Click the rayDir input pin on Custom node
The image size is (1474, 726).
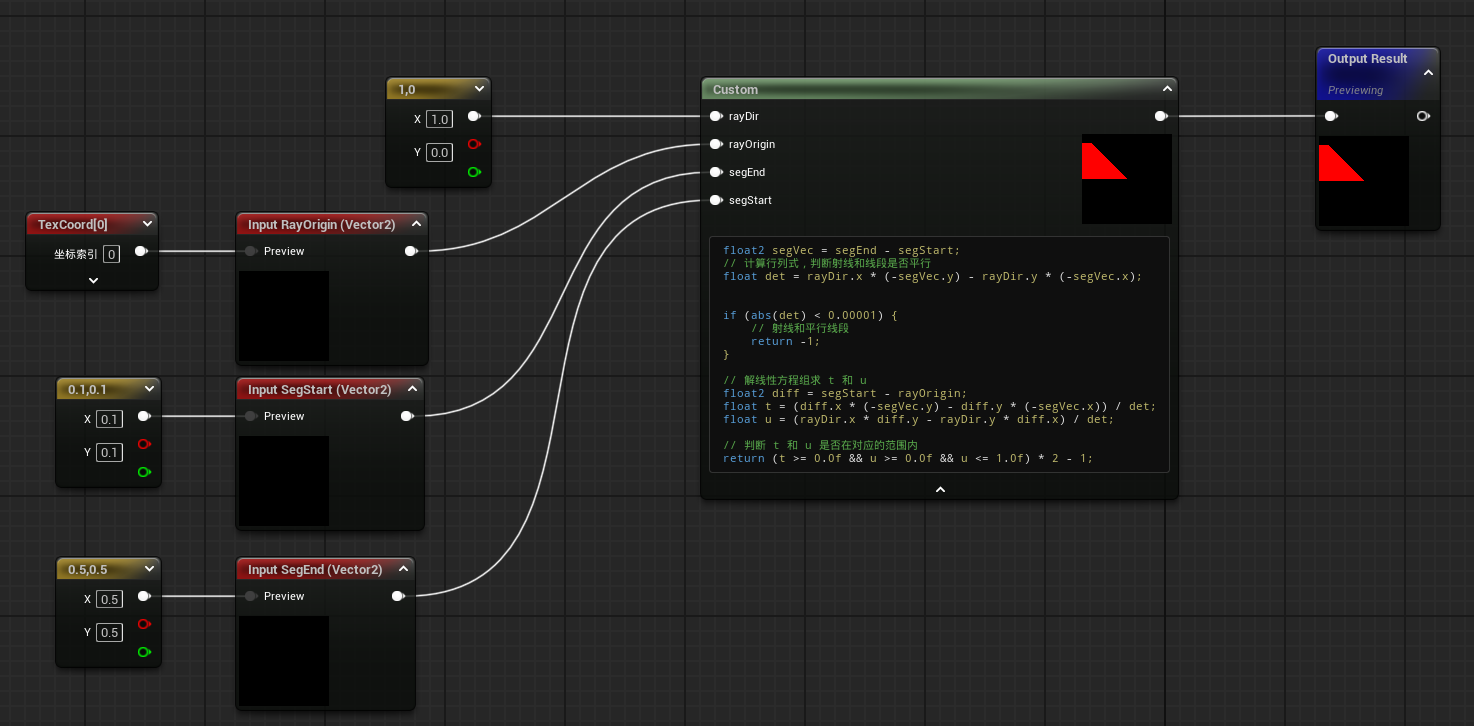(716, 117)
